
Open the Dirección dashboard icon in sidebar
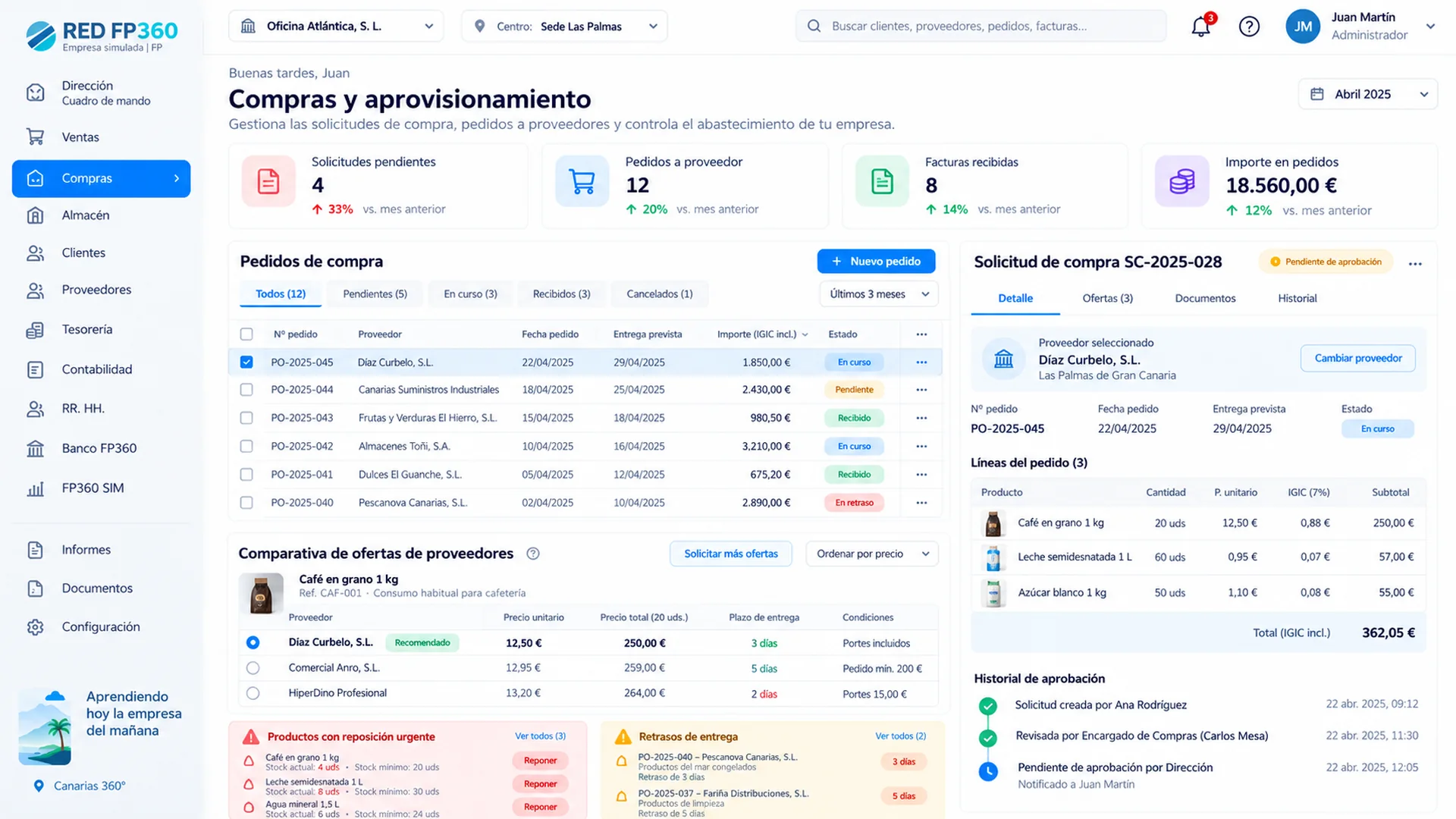pyautogui.click(x=36, y=93)
